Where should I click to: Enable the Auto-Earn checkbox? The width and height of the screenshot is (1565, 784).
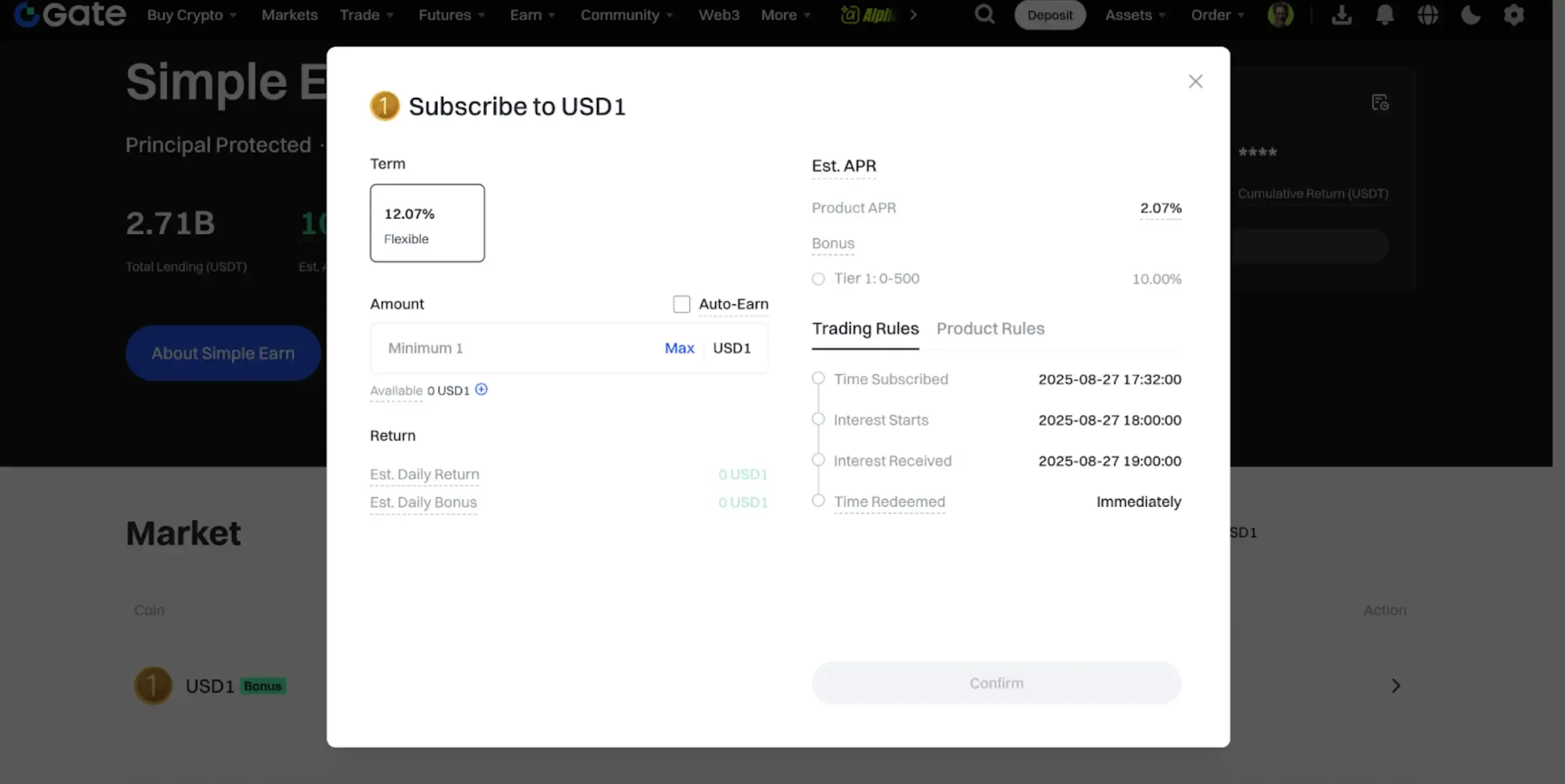(x=682, y=303)
